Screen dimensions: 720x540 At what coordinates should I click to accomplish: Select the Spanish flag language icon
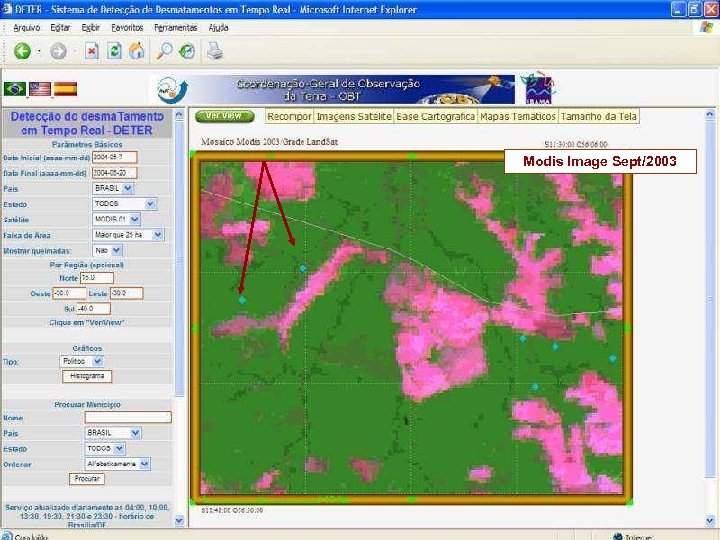point(65,89)
